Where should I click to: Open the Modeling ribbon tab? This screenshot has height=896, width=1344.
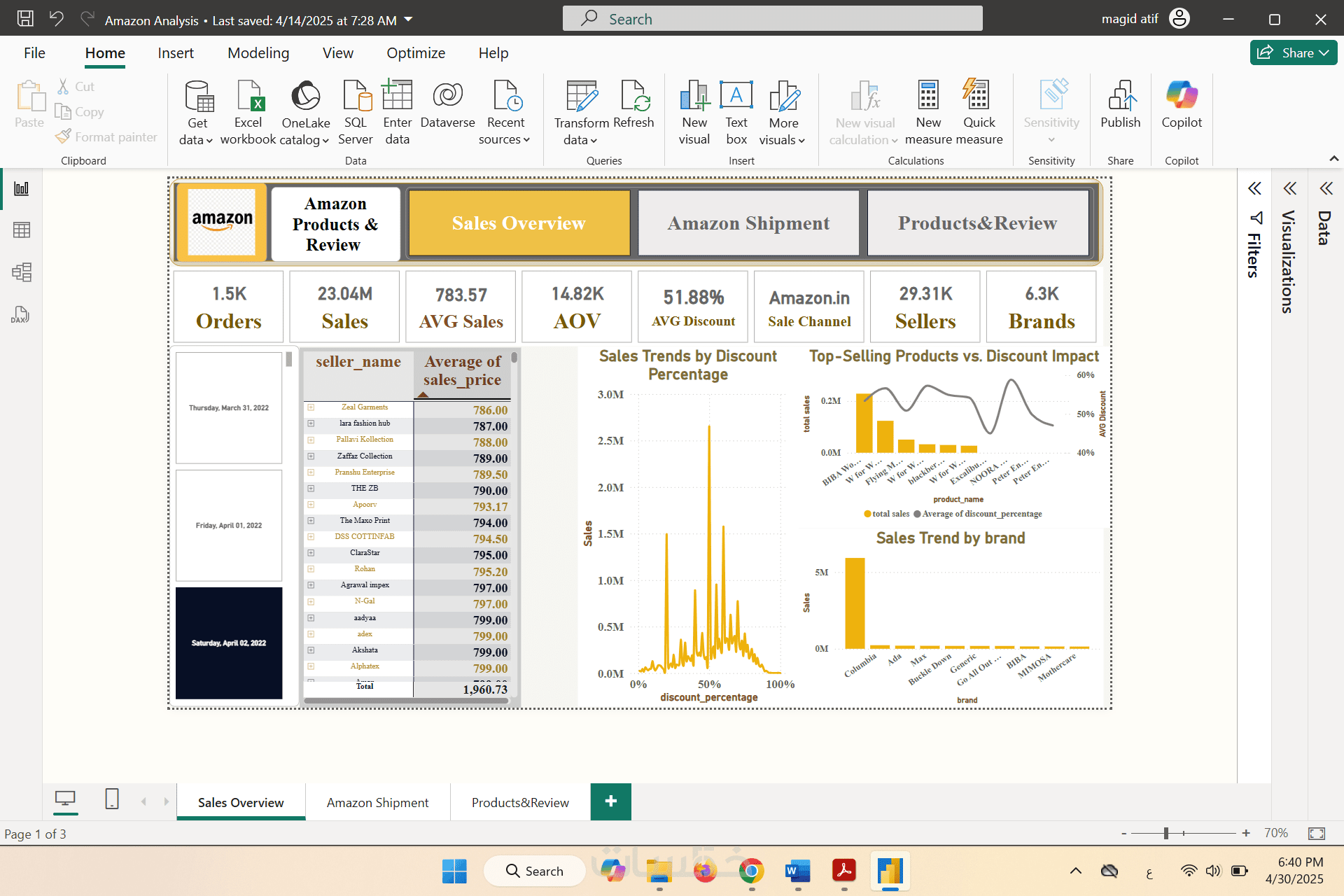coord(258,53)
